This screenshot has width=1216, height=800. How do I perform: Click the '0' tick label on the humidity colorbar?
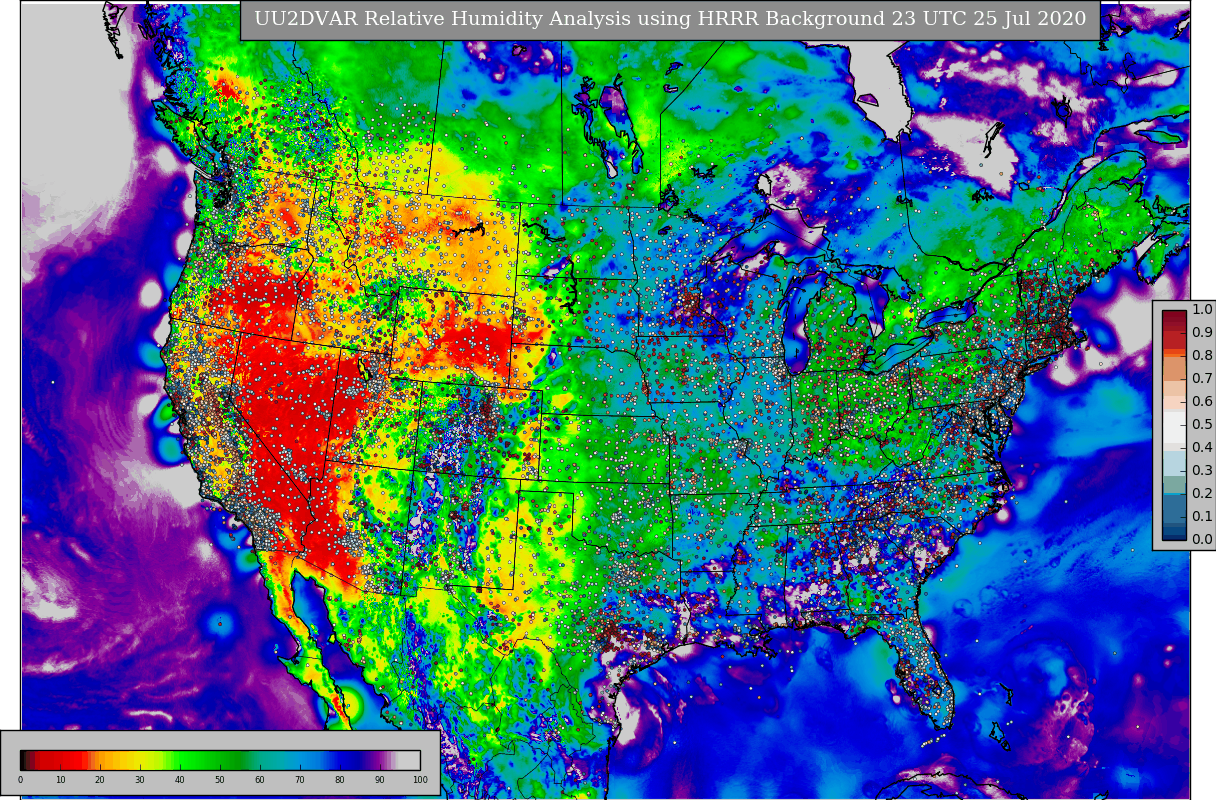coord(20,780)
